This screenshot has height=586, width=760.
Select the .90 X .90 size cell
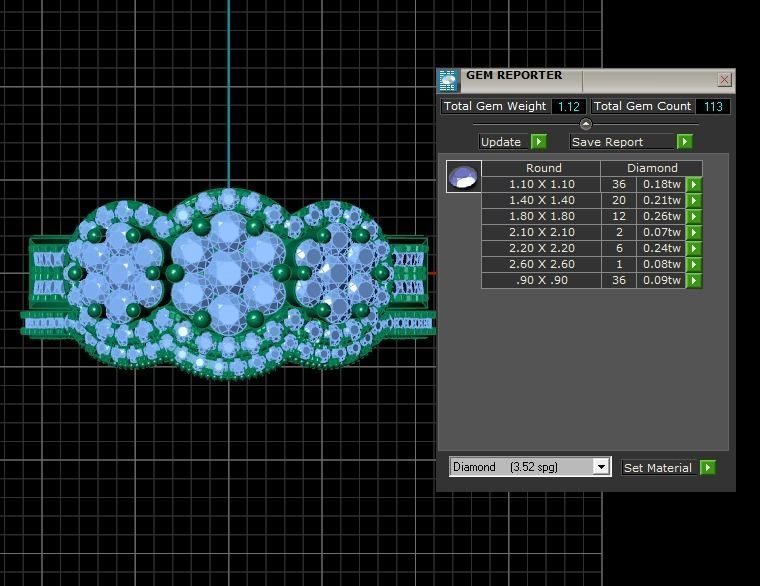[x=541, y=280]
